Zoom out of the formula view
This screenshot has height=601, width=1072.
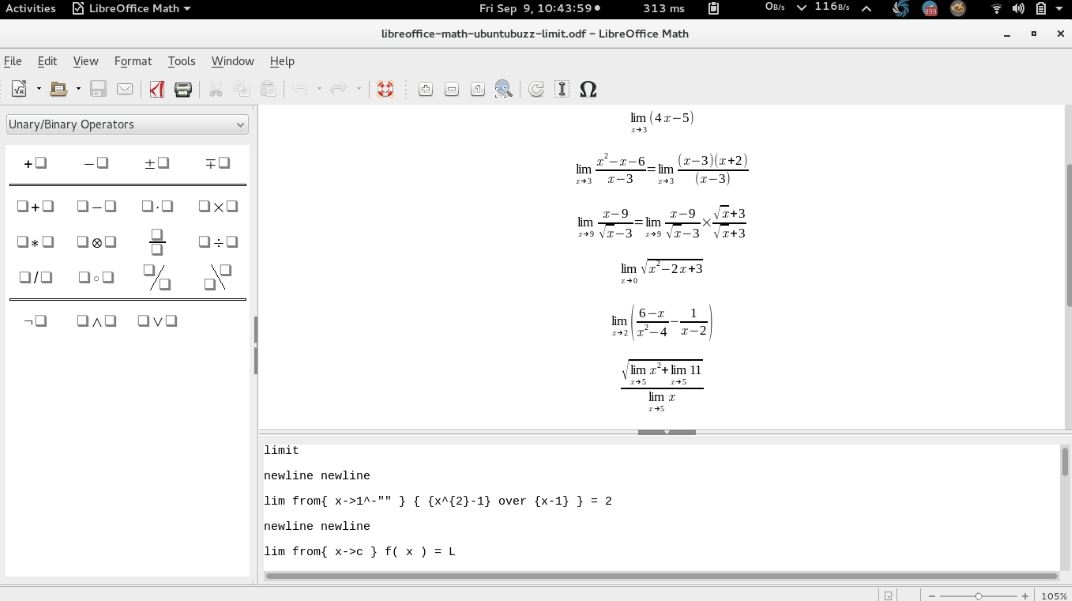pyautogui.click(x=450, y=88)
